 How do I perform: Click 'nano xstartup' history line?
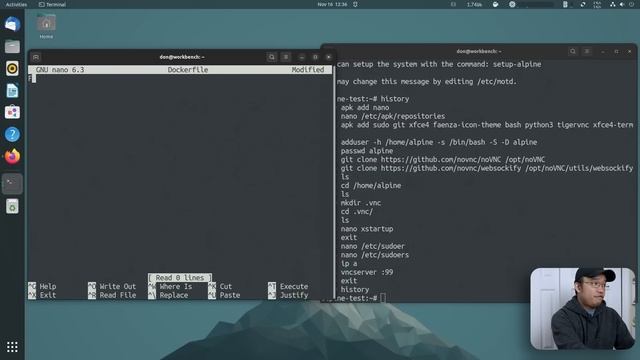pos(367,229)
